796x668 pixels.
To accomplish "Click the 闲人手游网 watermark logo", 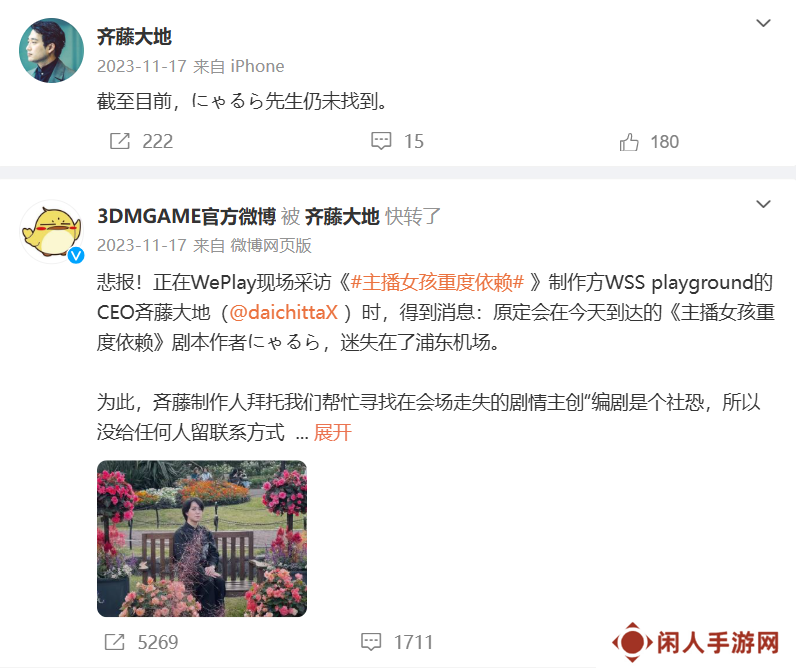I will (695, 643).
